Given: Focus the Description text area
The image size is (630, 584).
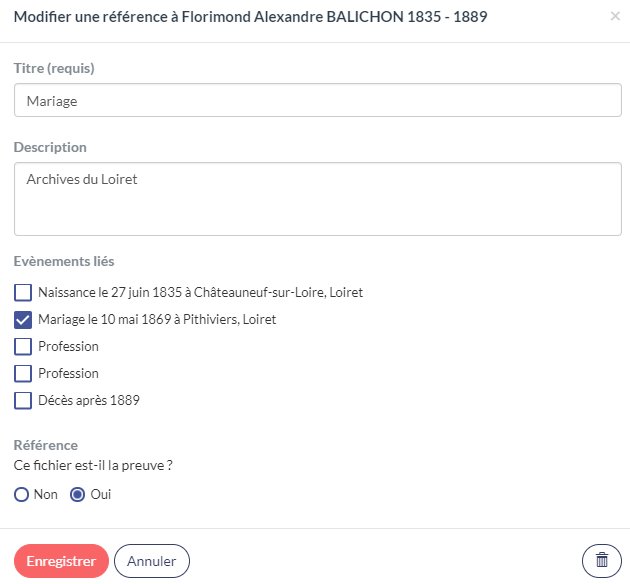Looking at the screenshot, I should click(317, 199).
